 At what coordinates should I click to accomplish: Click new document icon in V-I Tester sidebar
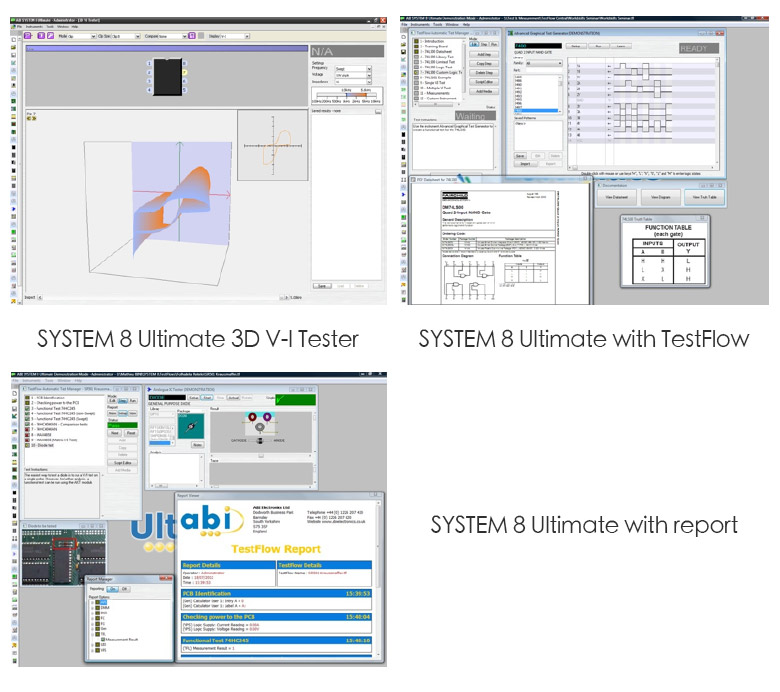pos(13,40)
